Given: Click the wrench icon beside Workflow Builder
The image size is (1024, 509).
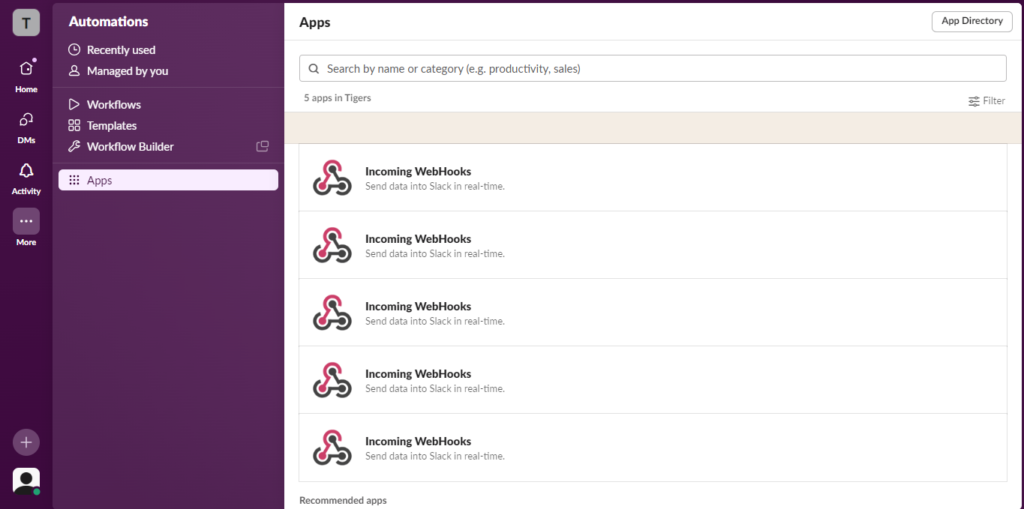Looking at the screenshot, I should tap(74, 146).
